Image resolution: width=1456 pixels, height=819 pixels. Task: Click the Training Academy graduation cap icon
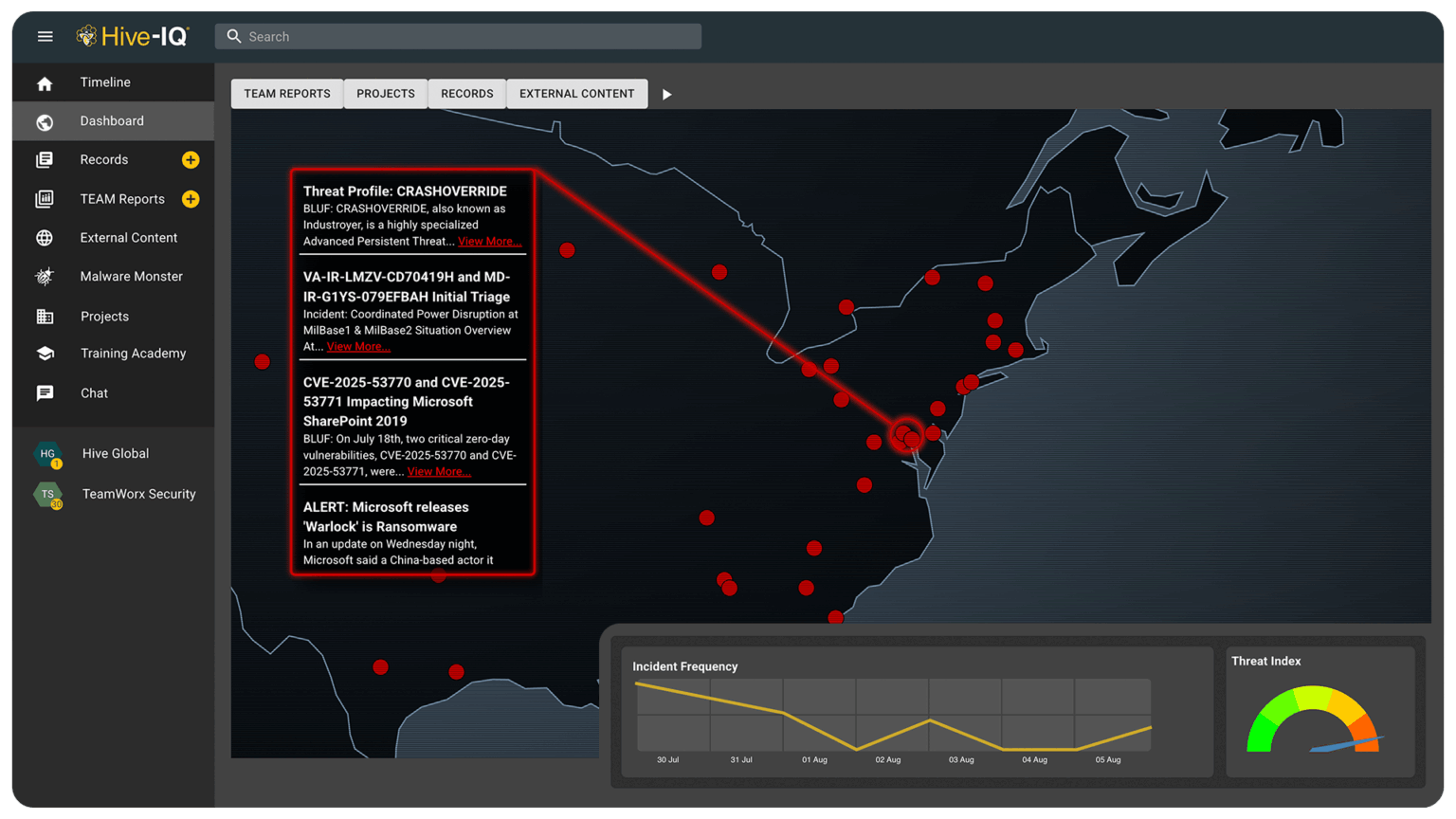point(45,354)
